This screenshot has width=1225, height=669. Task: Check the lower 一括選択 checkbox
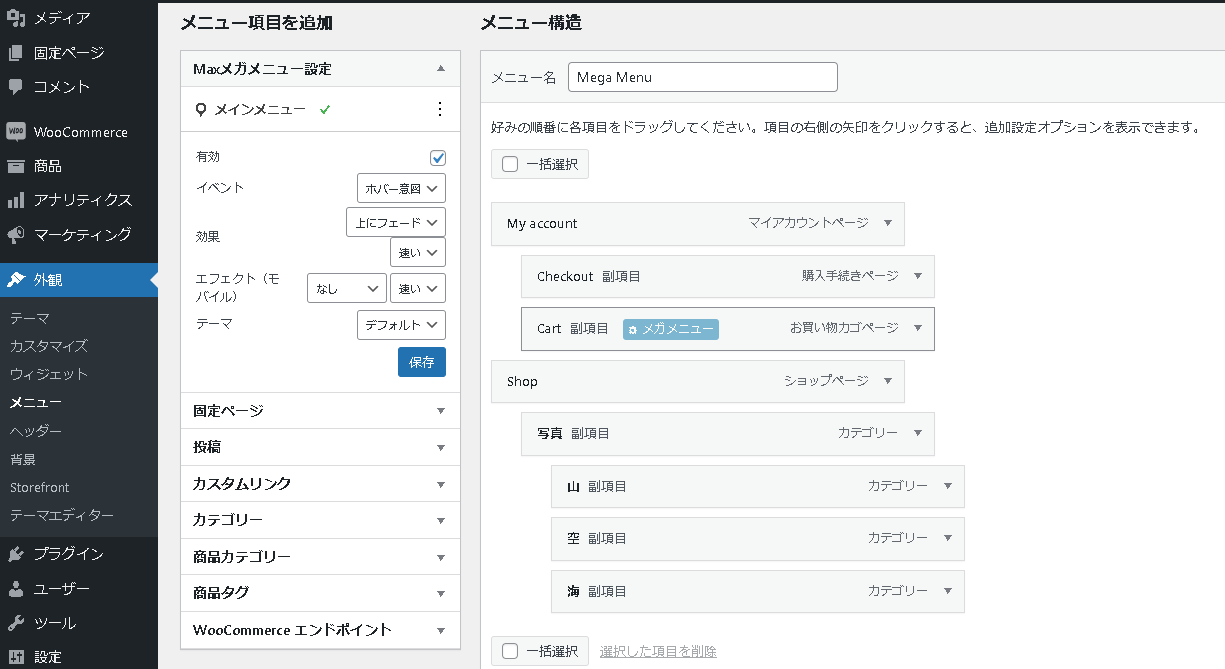(x=510, y=651)
